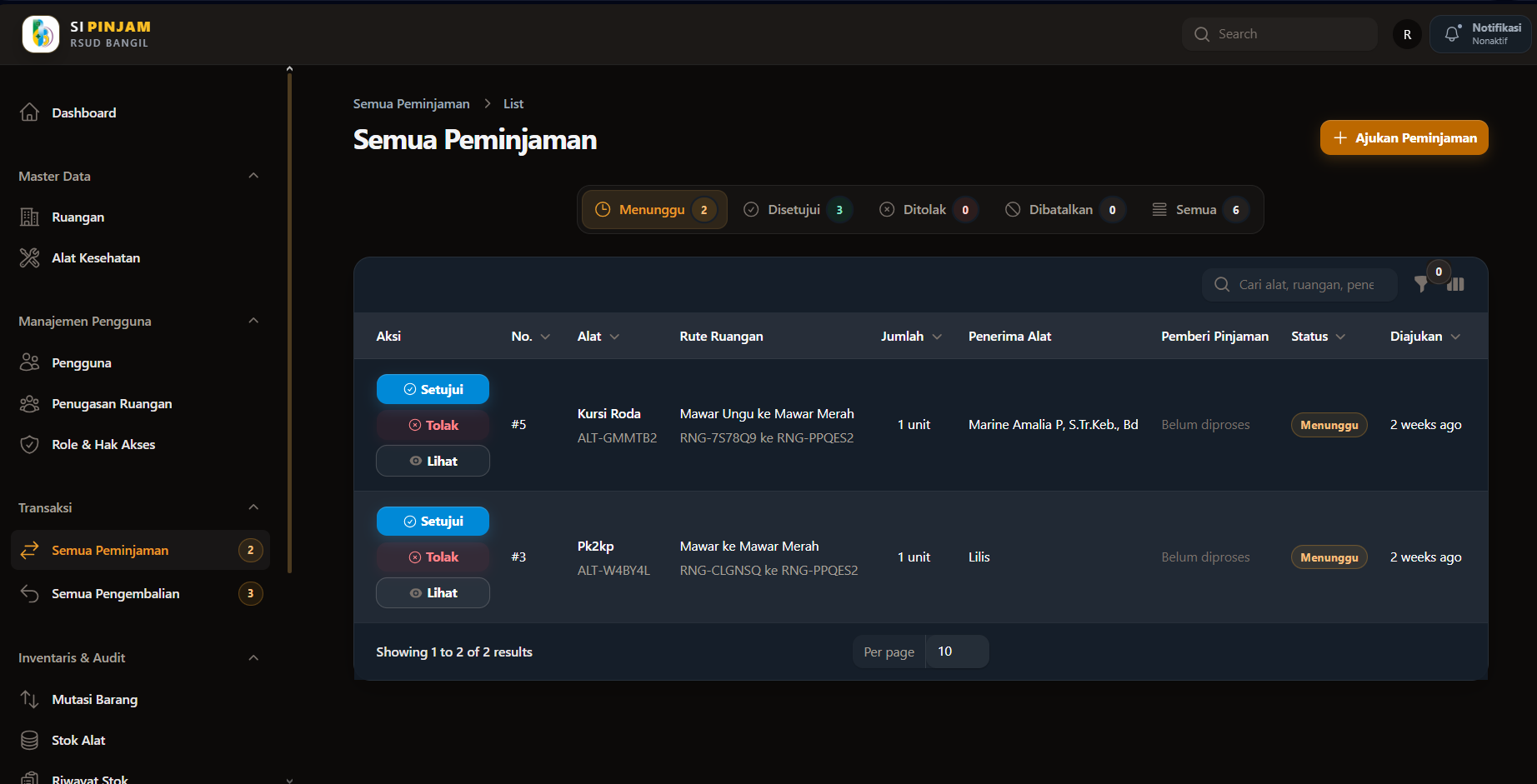View loan #3 with Lihat

[x=433, y=592]
